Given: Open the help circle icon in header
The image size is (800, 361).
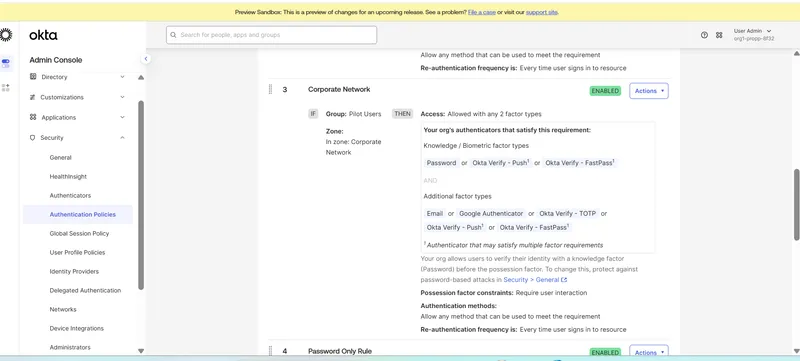Looking at the screenshot, I should (705, 35).
